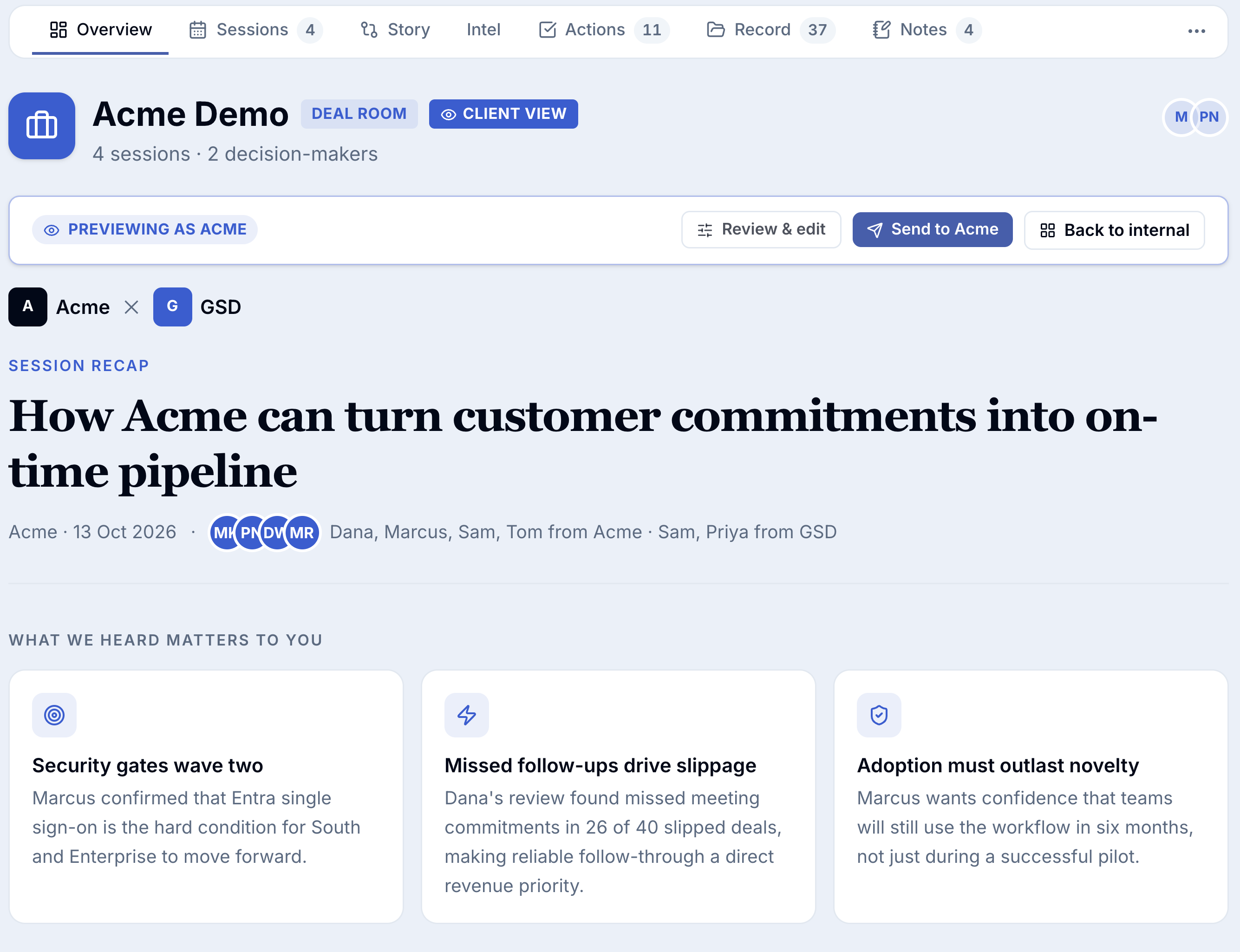
Task: Return via Back to internal button
Action: click(1114, 230)
